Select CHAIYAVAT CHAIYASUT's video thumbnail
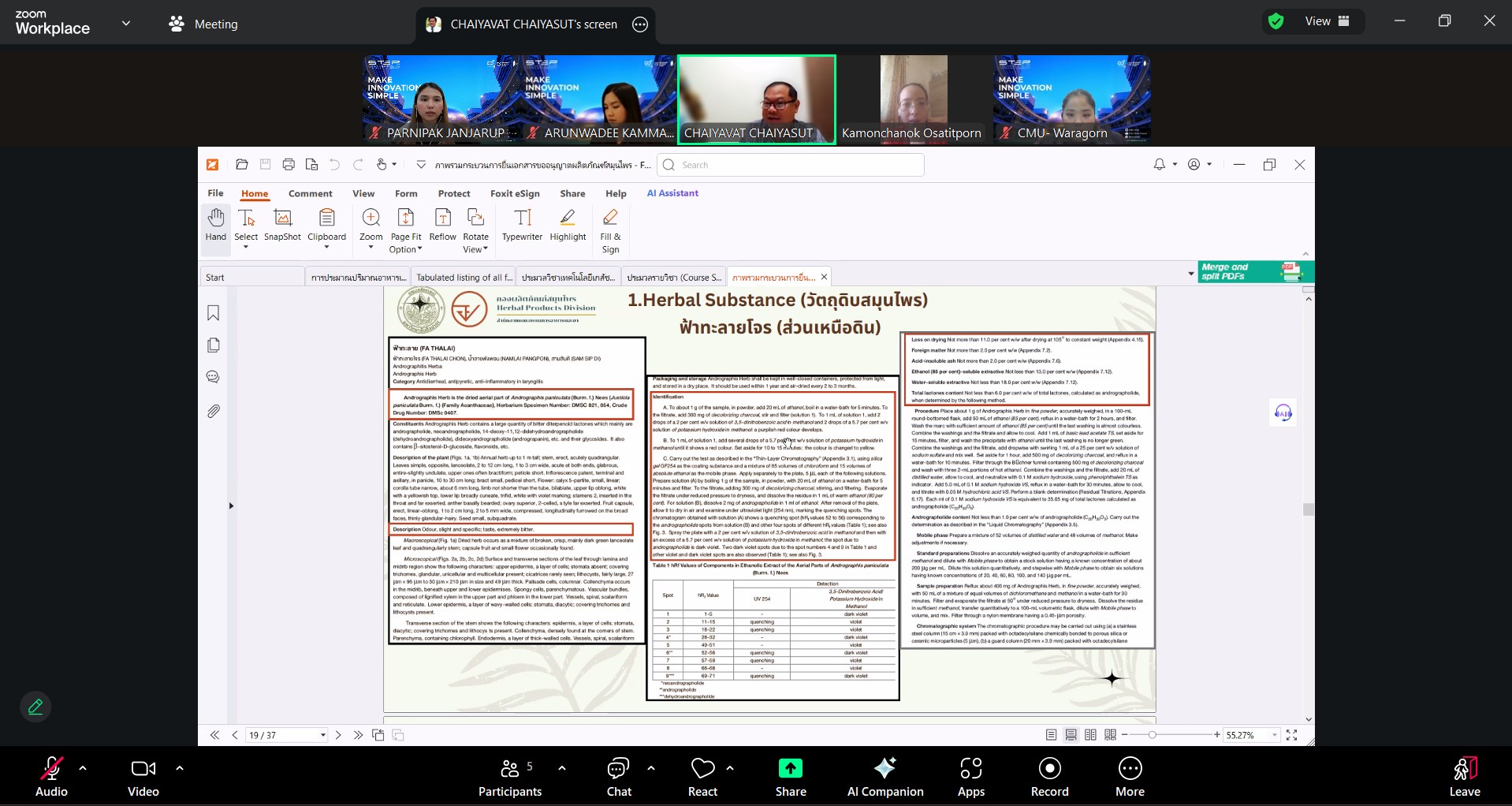The image size is (1512, 806). 756,99
